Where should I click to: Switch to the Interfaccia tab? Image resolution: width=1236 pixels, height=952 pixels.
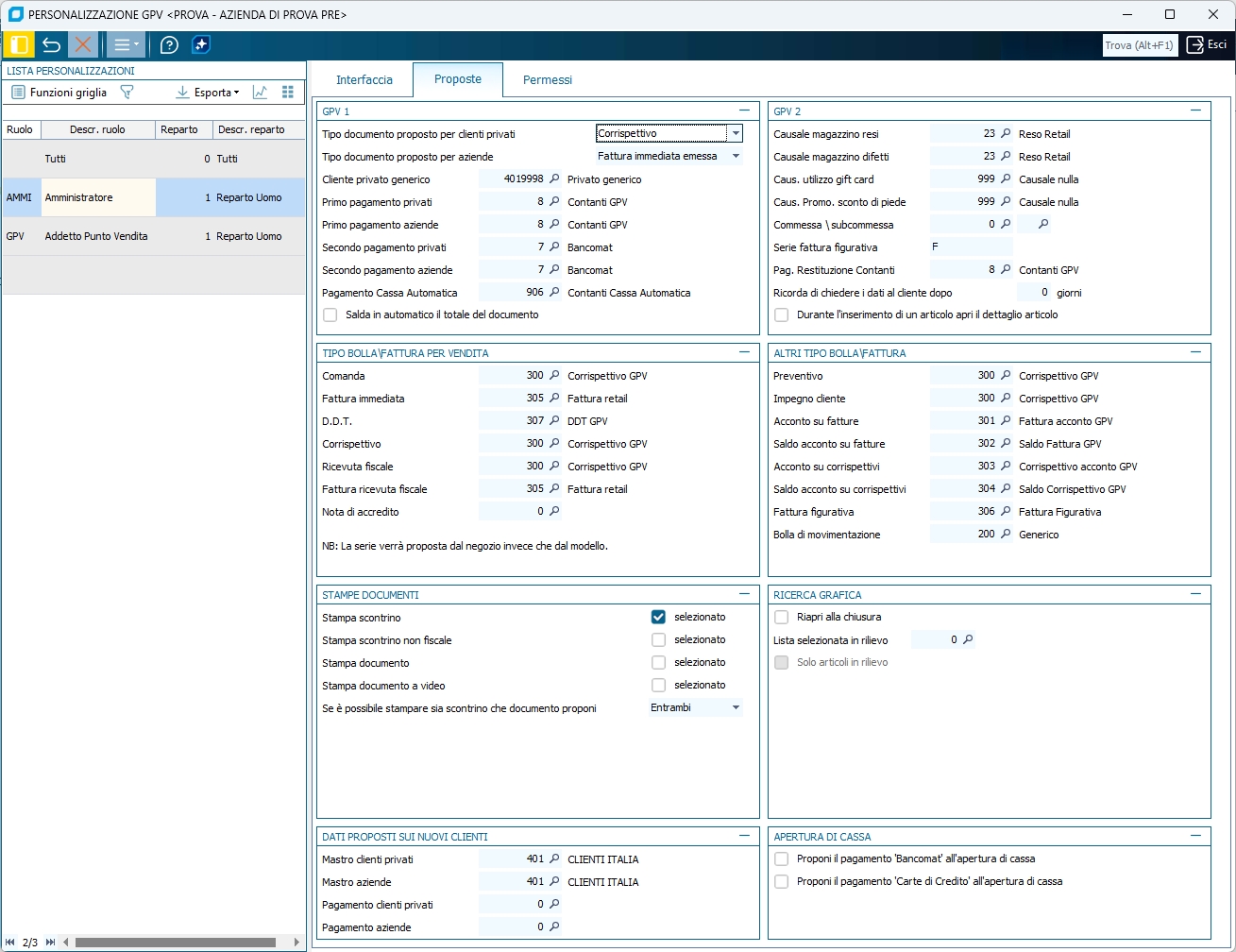click(x=364, y=80)
